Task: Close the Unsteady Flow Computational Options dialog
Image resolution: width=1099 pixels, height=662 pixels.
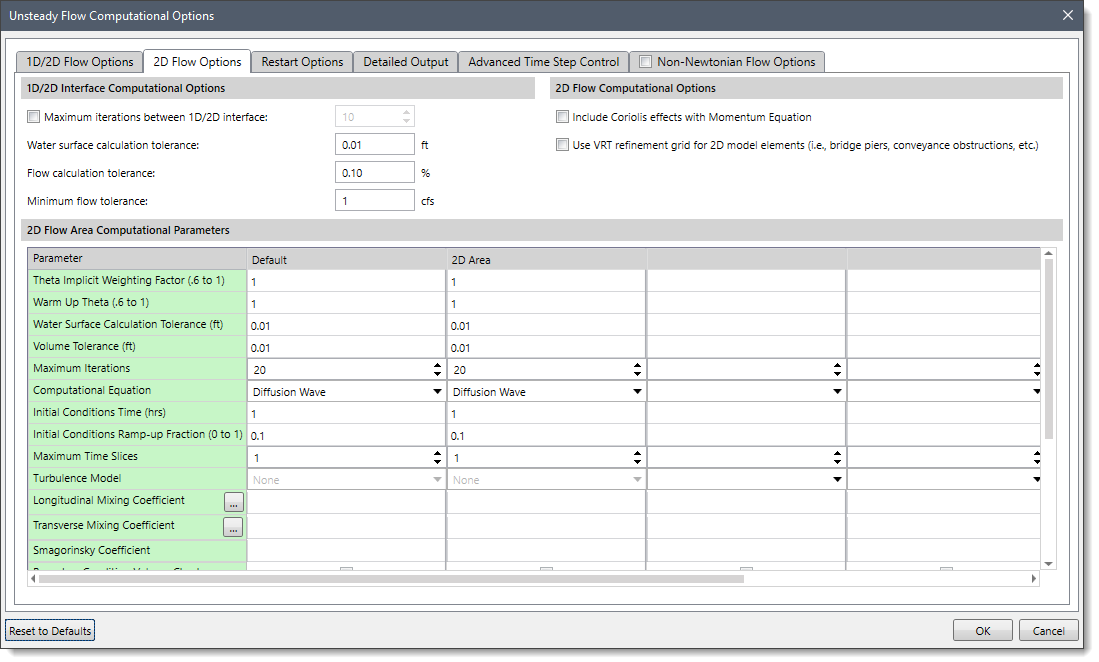Action: tap(1067, 16)
